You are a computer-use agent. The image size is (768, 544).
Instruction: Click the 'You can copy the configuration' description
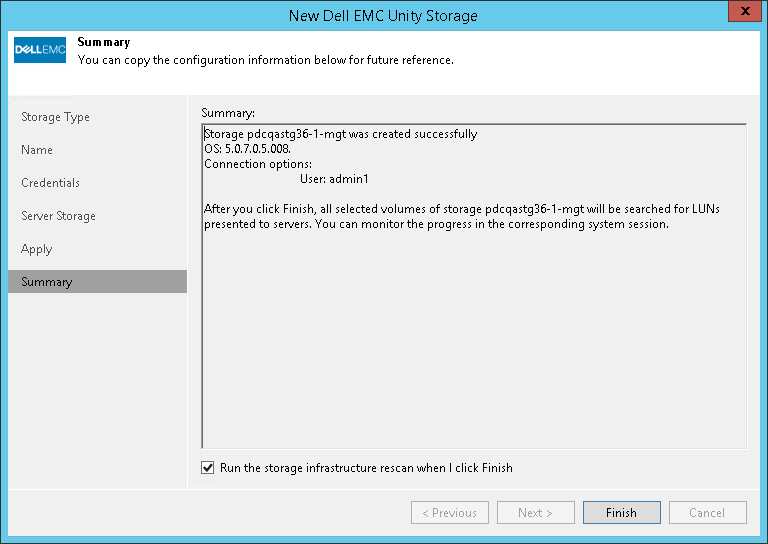click(x=265, y=60)
